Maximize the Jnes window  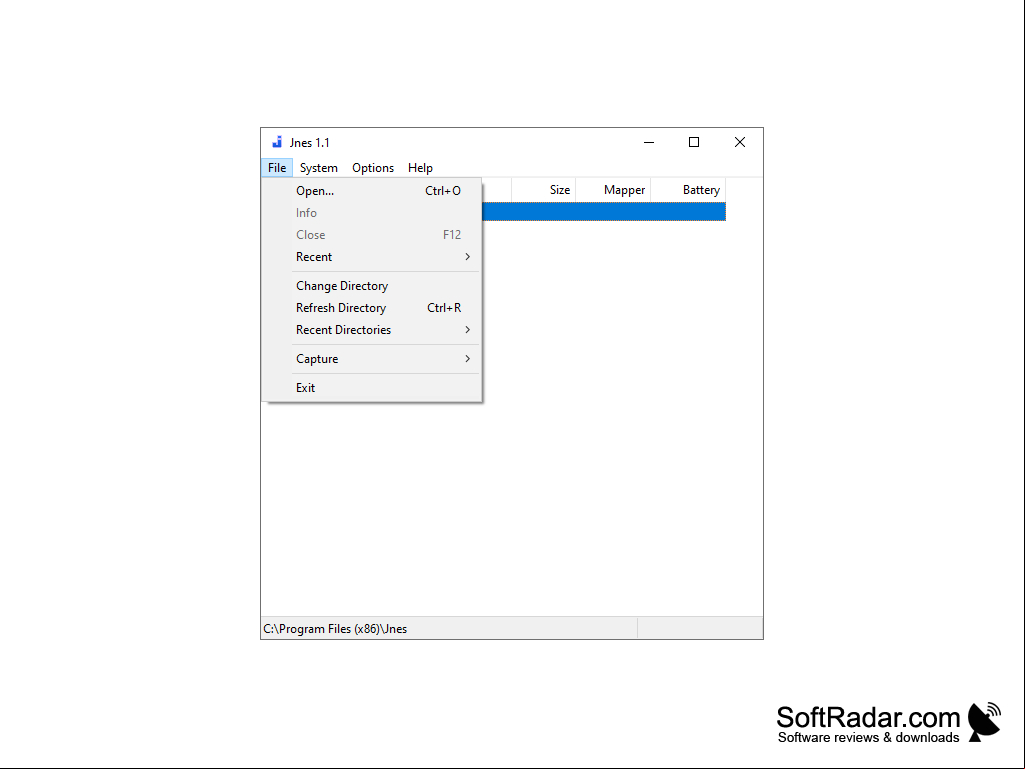[x=694, y=143]
